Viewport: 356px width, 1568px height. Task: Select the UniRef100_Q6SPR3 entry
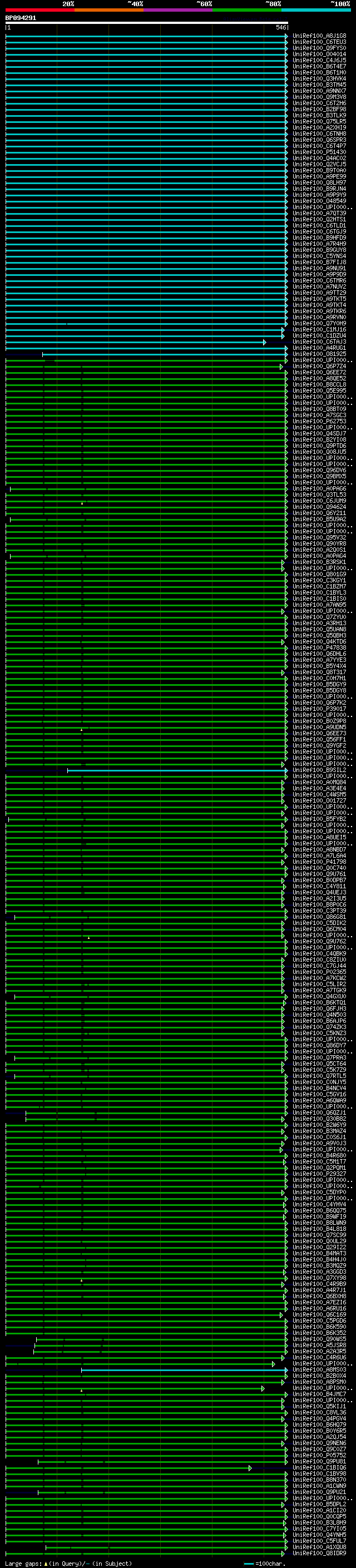point(319,140)
